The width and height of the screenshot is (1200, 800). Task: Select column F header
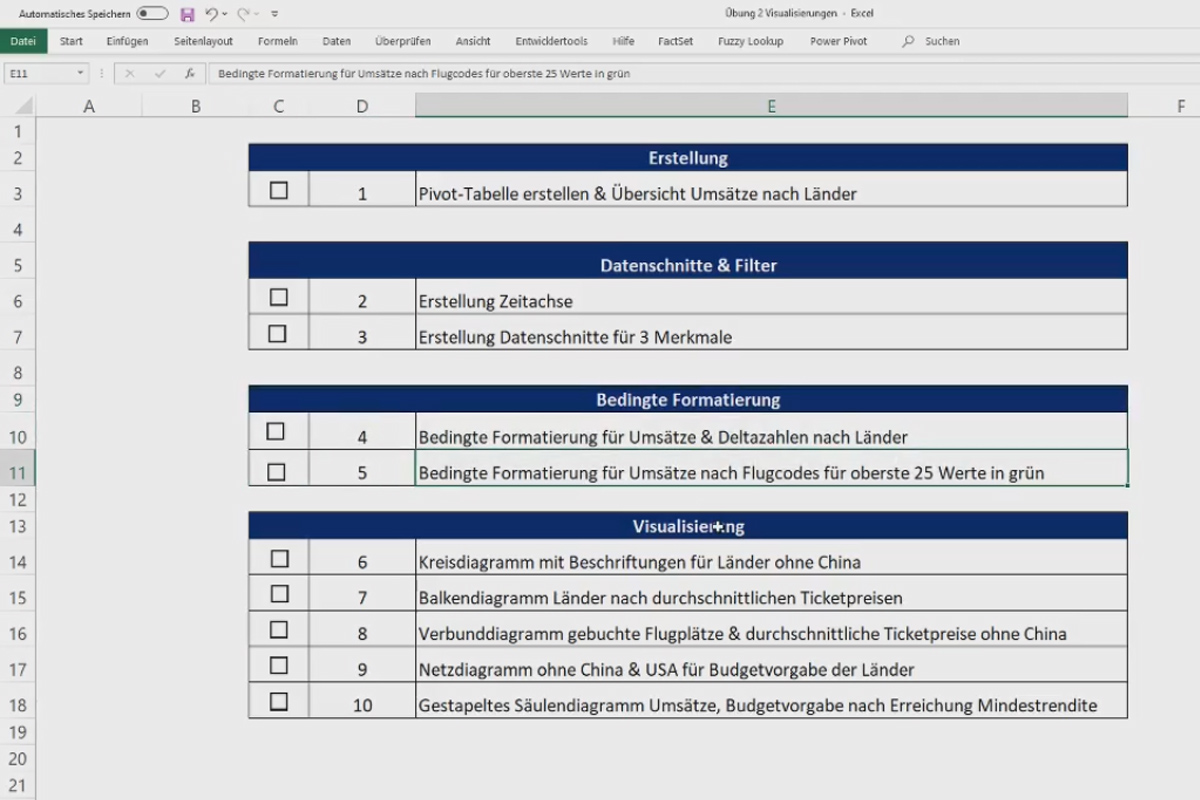click(x=1180, y=106)
